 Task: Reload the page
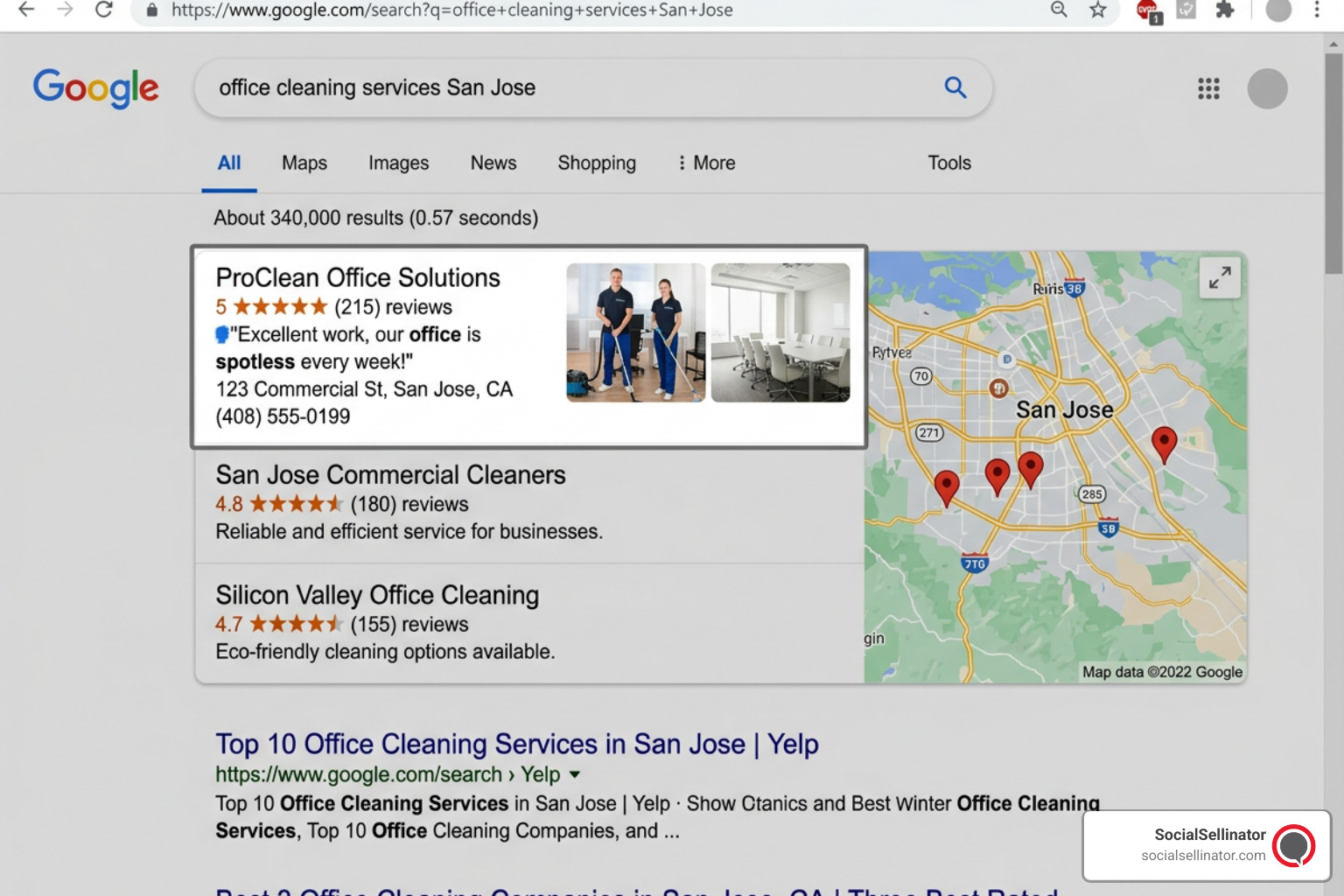(x=104, y=11)
